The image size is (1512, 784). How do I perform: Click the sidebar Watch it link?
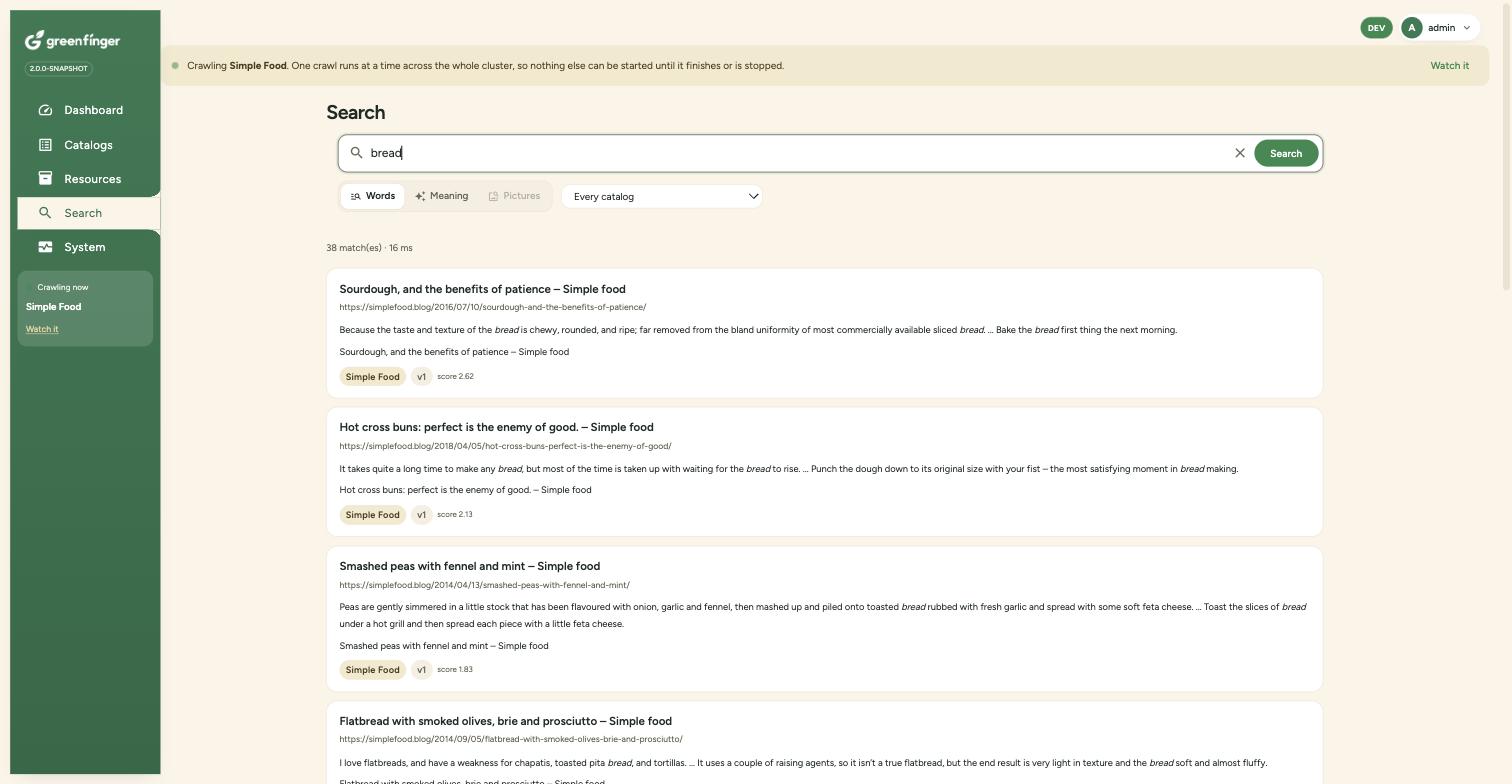(42, 329)
